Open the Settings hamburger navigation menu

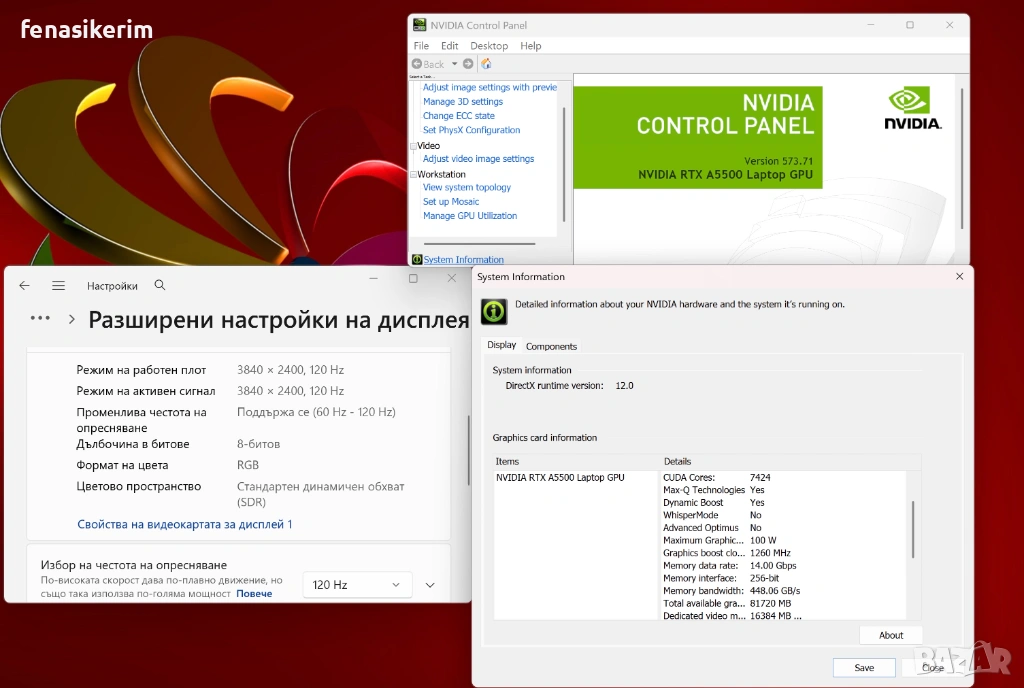pos(58,286)
